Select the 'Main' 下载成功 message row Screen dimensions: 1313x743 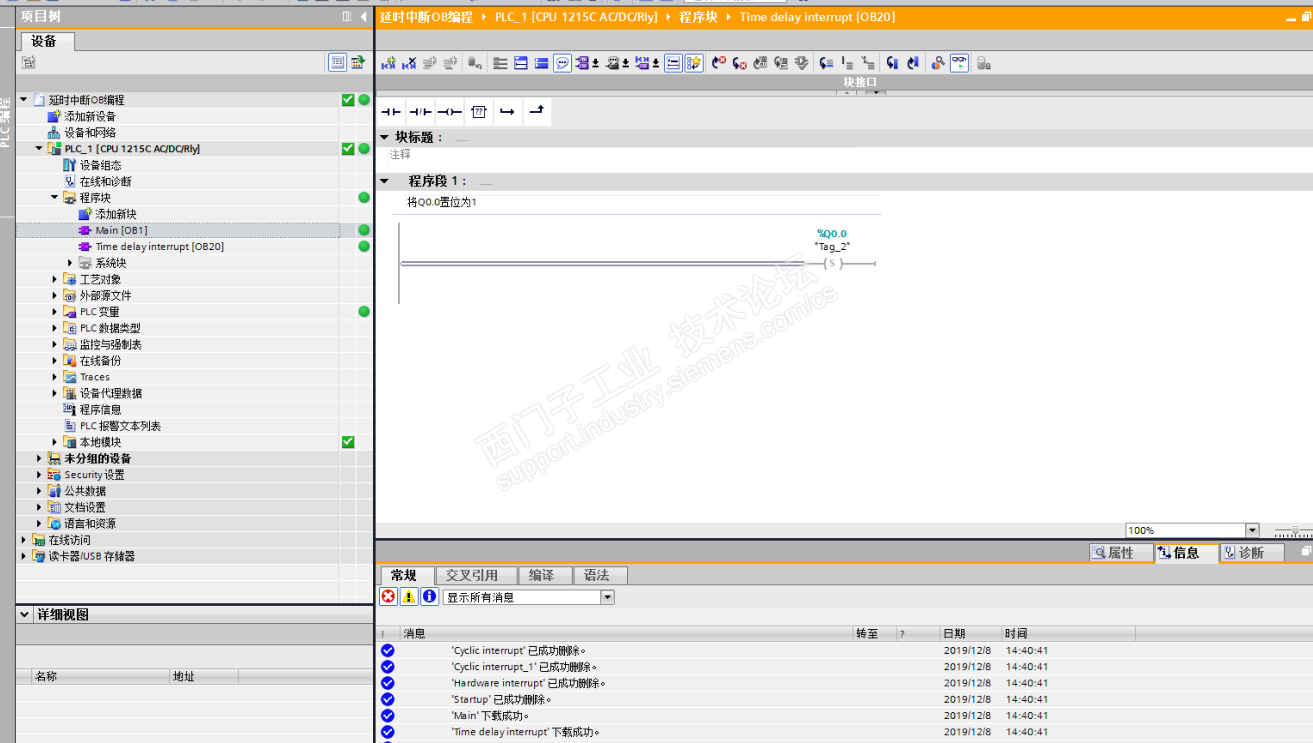coord(844,716)
